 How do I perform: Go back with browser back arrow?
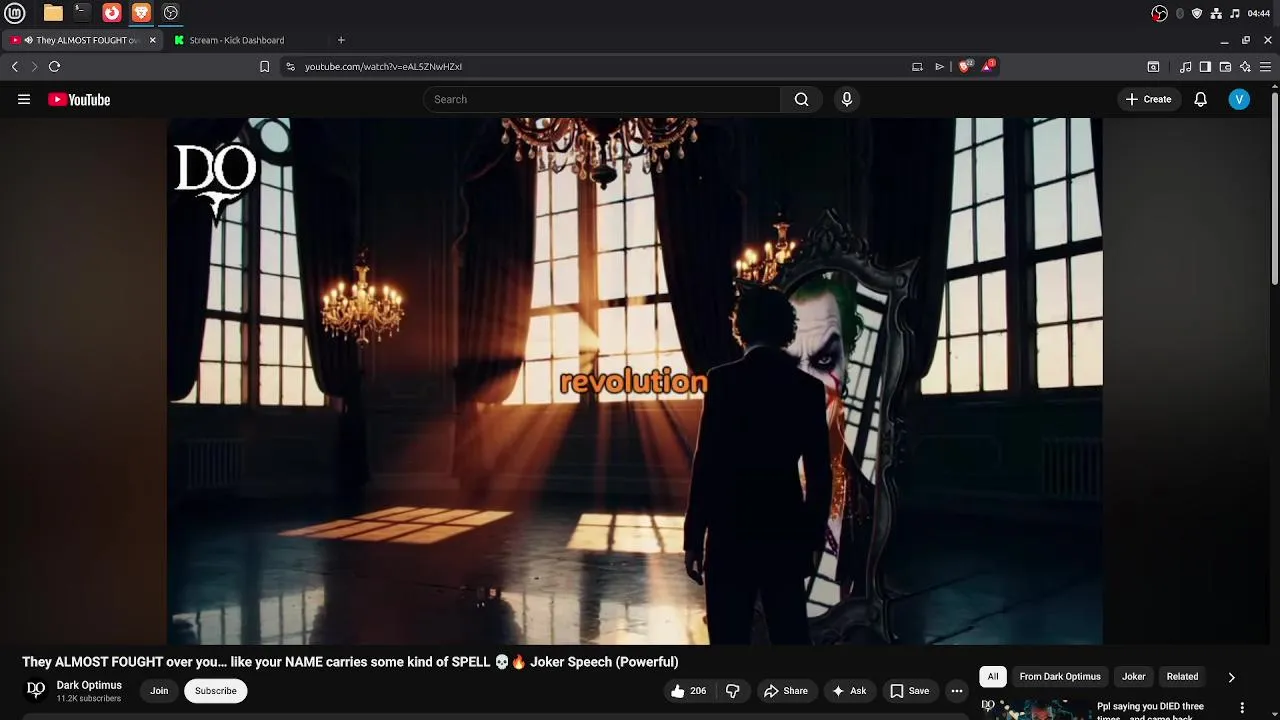tap(15, 66)
